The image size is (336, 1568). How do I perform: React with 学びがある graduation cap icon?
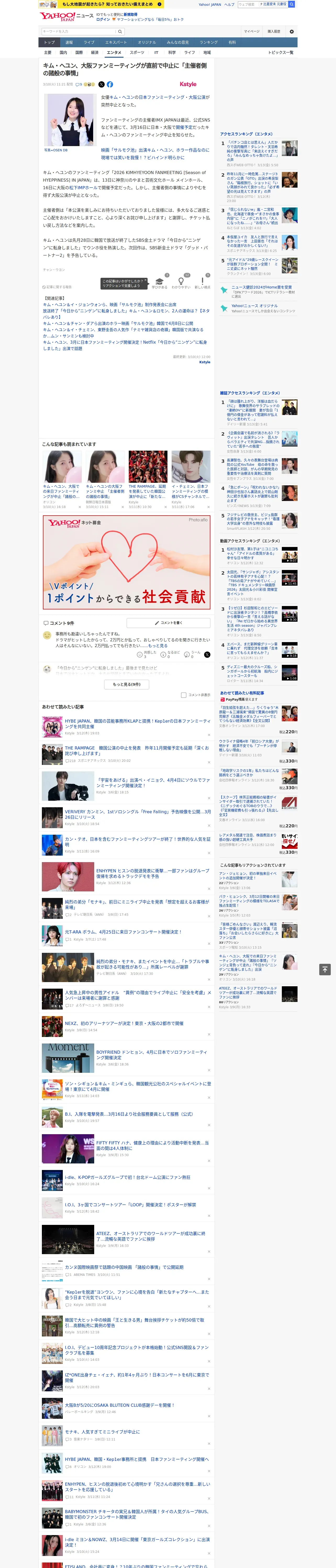(x=160, y=281)
